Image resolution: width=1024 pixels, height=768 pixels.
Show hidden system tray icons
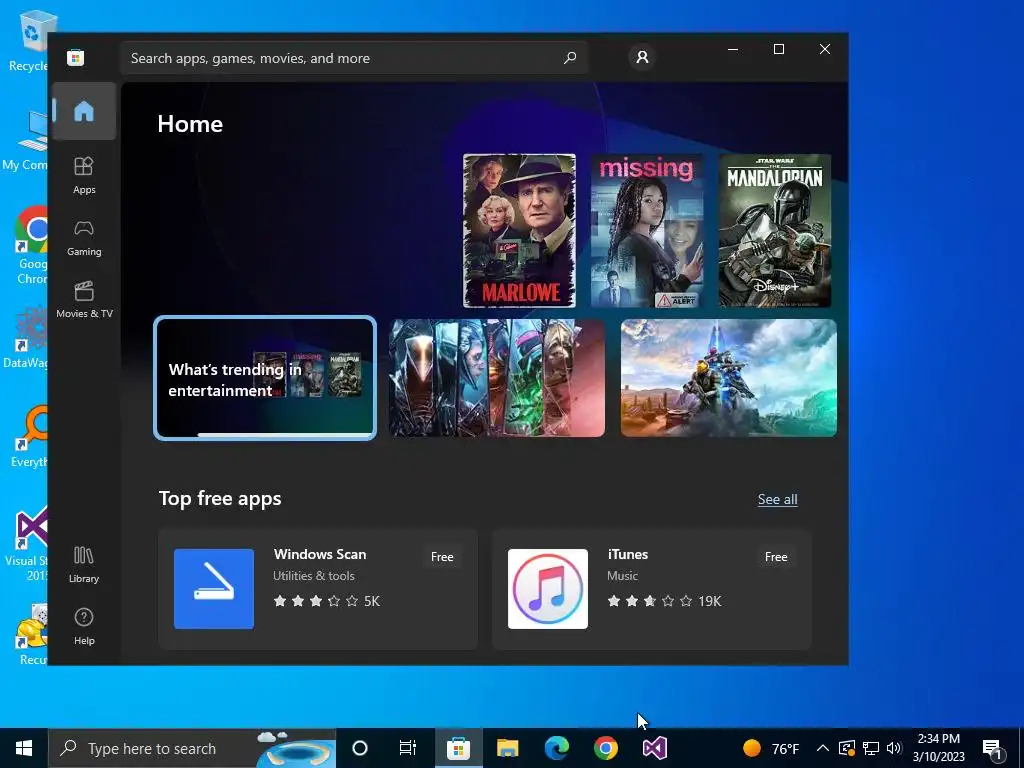pyautogui.click(x=823, y=748)
